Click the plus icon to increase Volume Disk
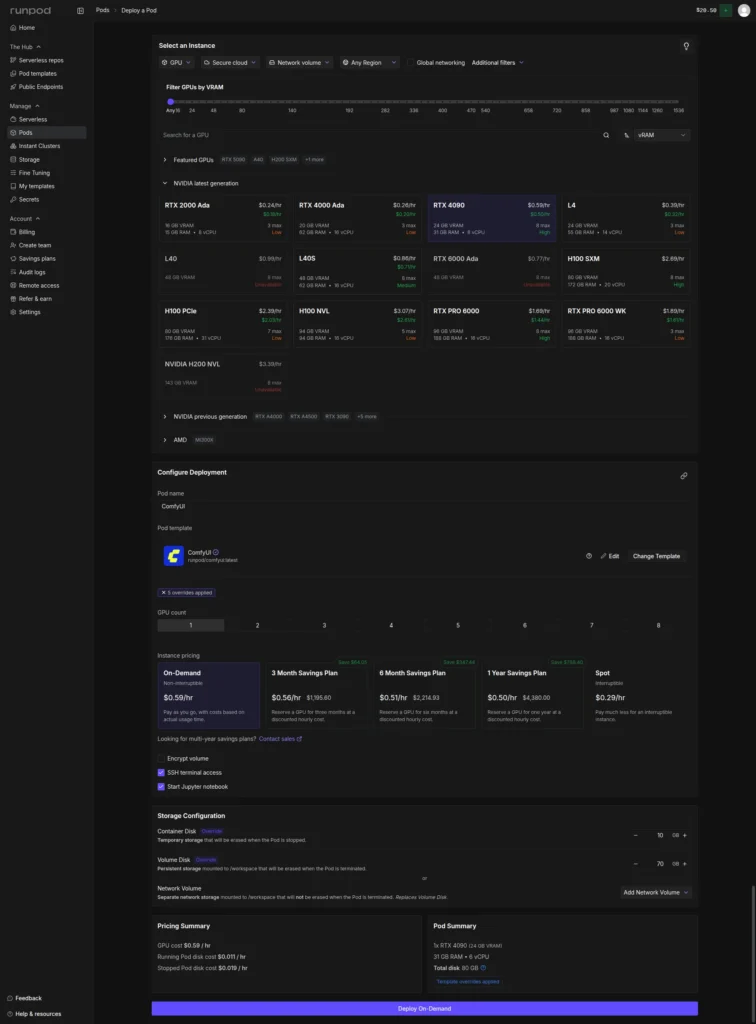 pos(685,863)
